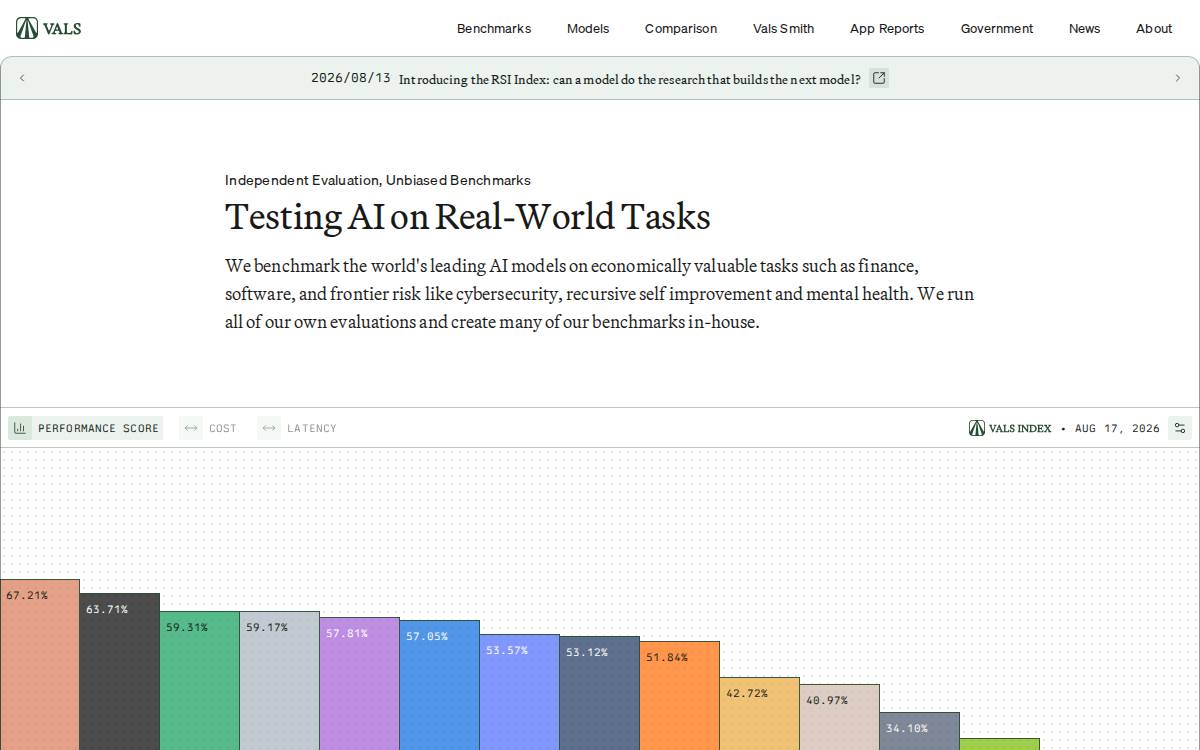The height and width of the screenshot is (750, 1200).
Task: Show next announcement with right chevron
Action: [1177, 78]
